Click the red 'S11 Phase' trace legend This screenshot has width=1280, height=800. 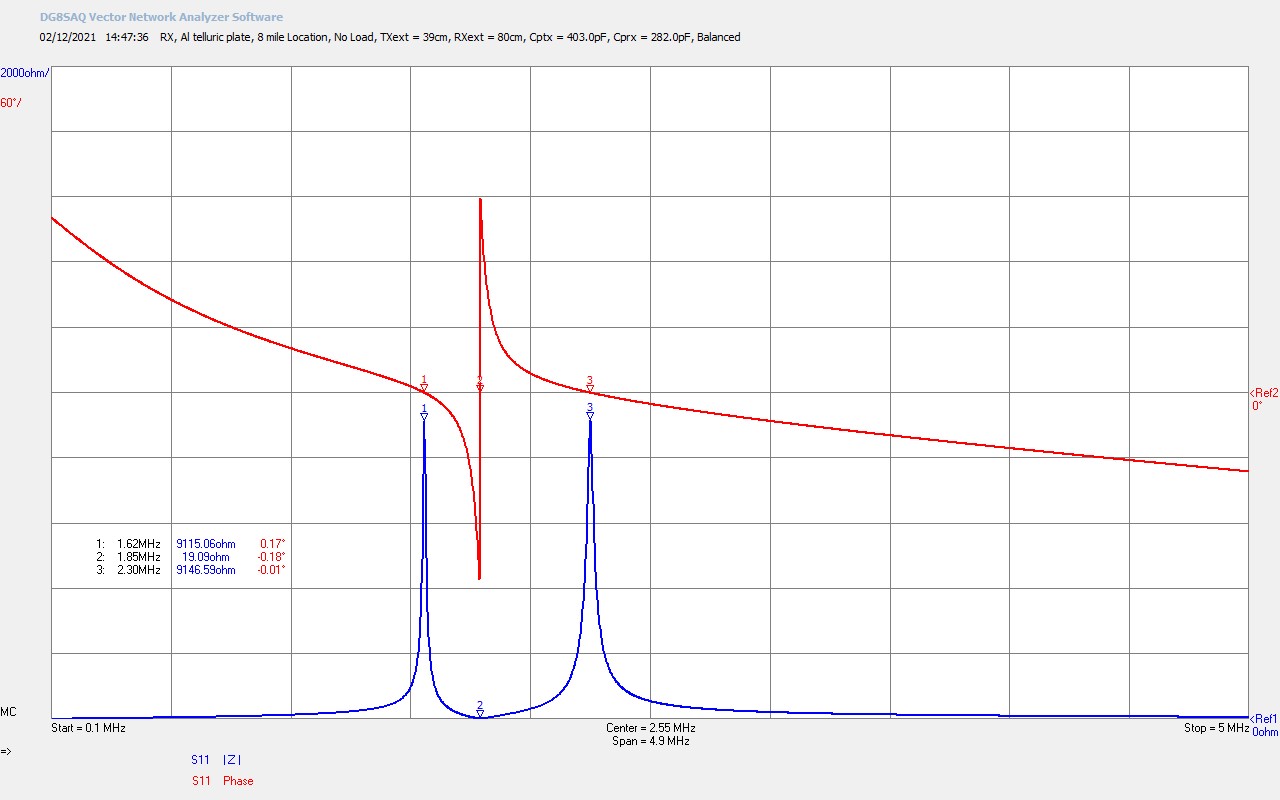click(222, 781)
